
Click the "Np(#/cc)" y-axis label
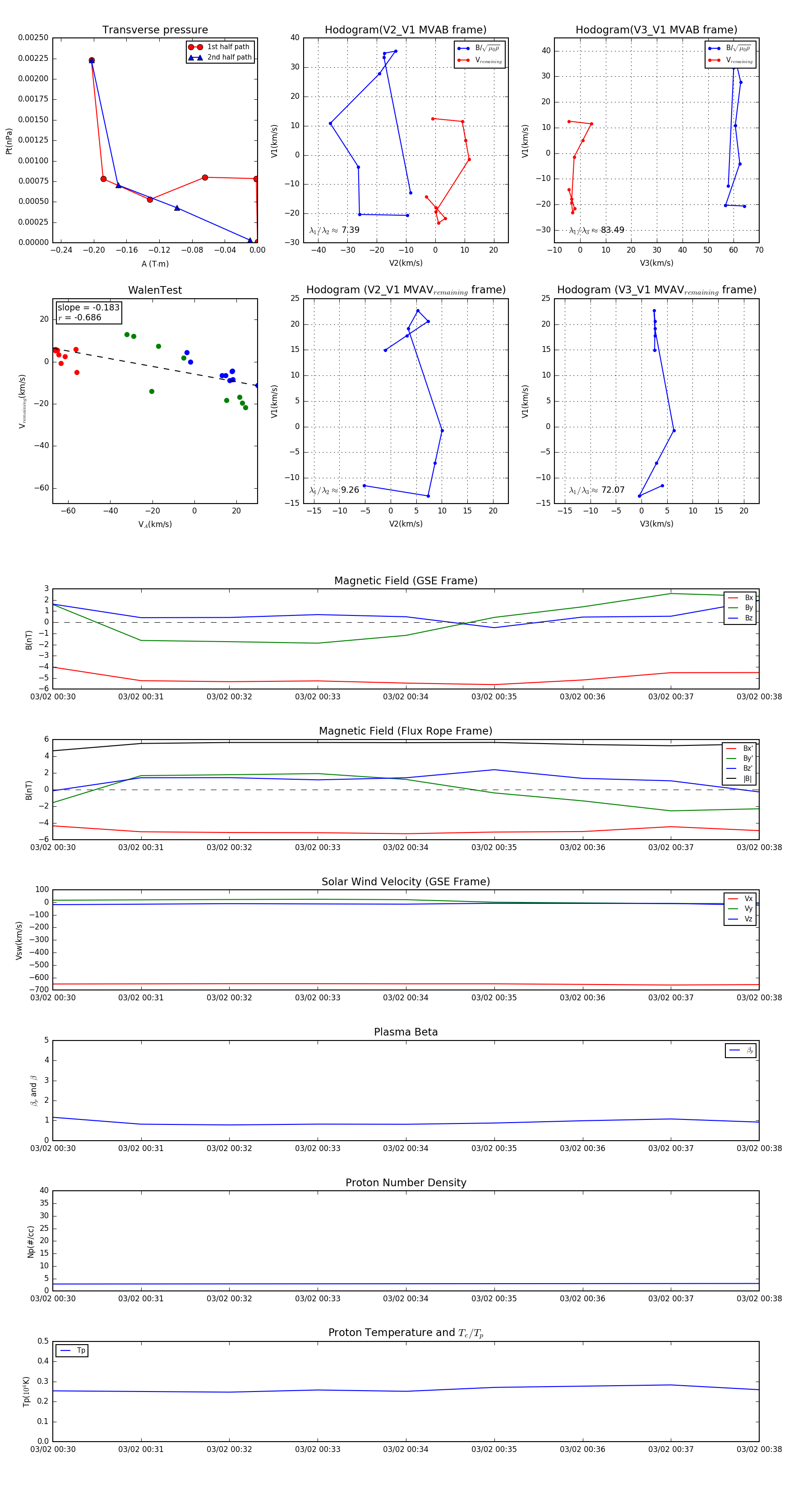31,1242
